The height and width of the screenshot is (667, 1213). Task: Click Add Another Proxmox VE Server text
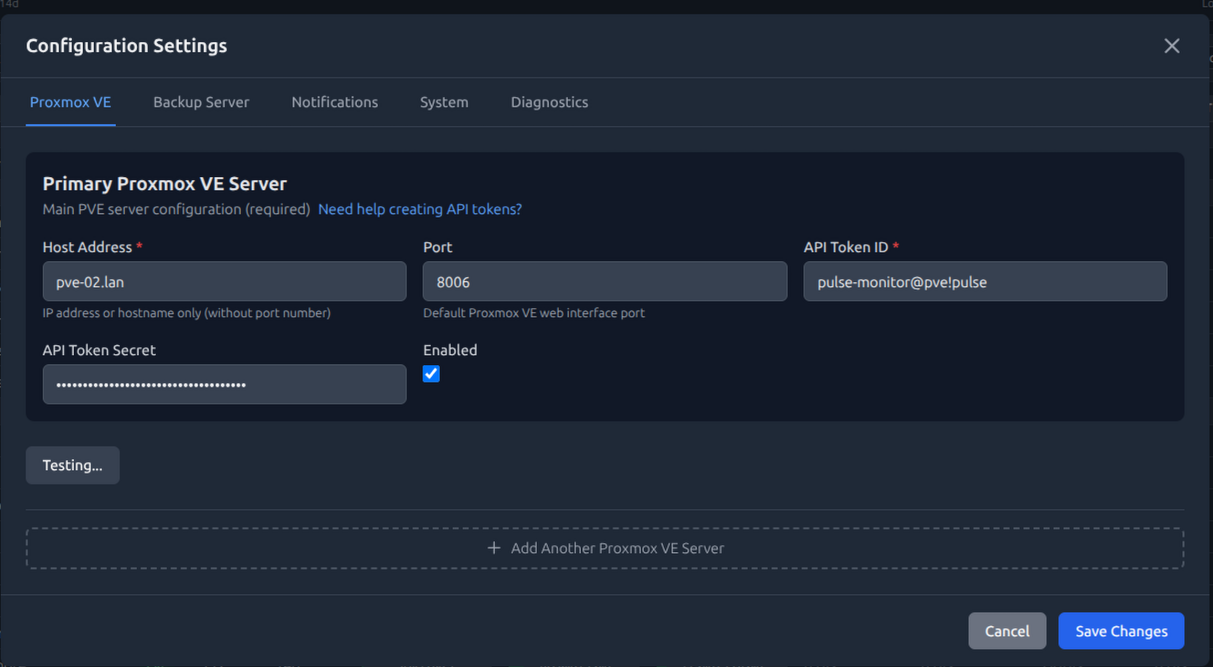click(x=617, y=548)
